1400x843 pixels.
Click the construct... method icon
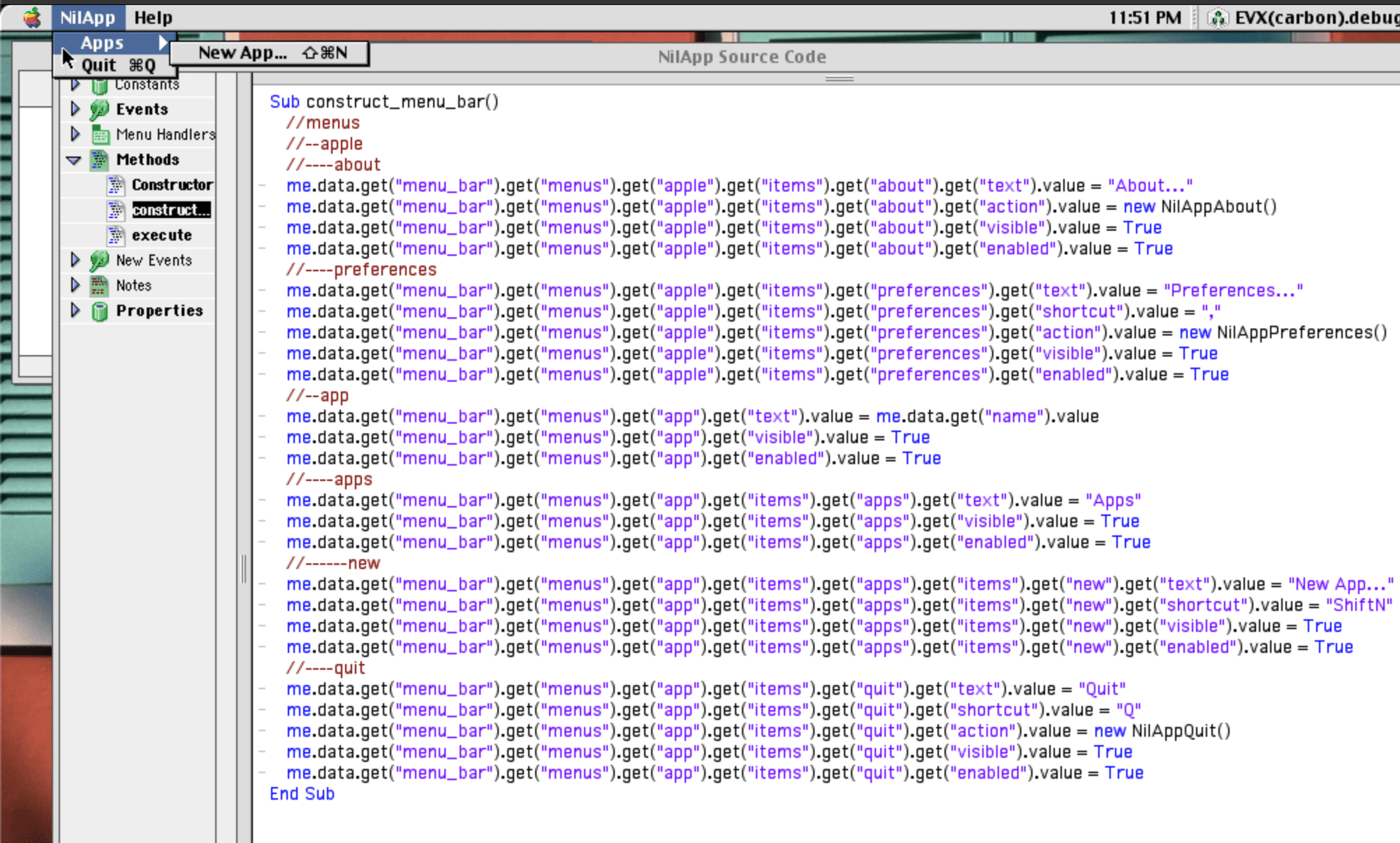pyautogui.click(x=116, y=210)
